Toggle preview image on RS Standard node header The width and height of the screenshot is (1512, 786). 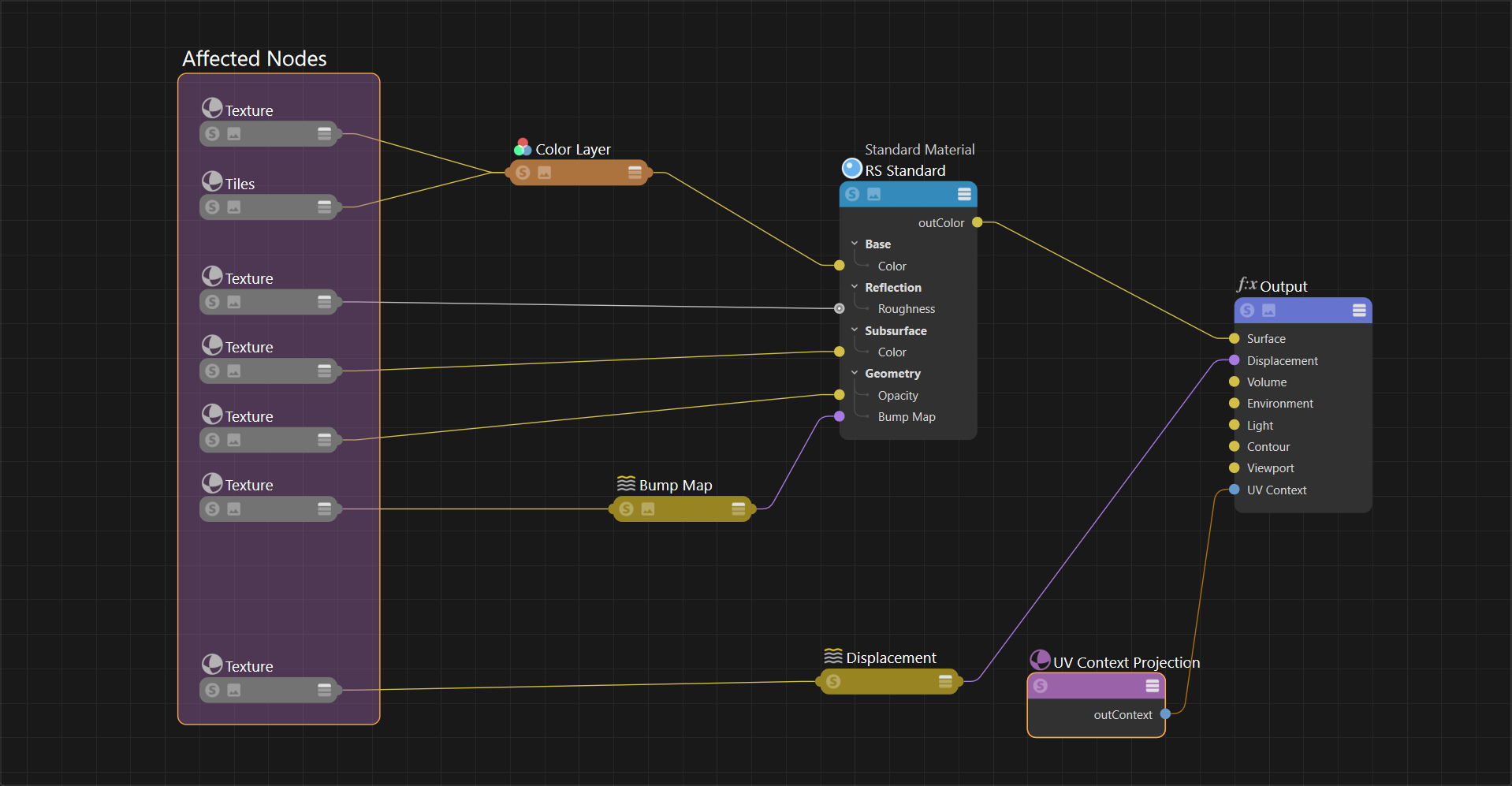pyautogui.click(x=873, y=194)
